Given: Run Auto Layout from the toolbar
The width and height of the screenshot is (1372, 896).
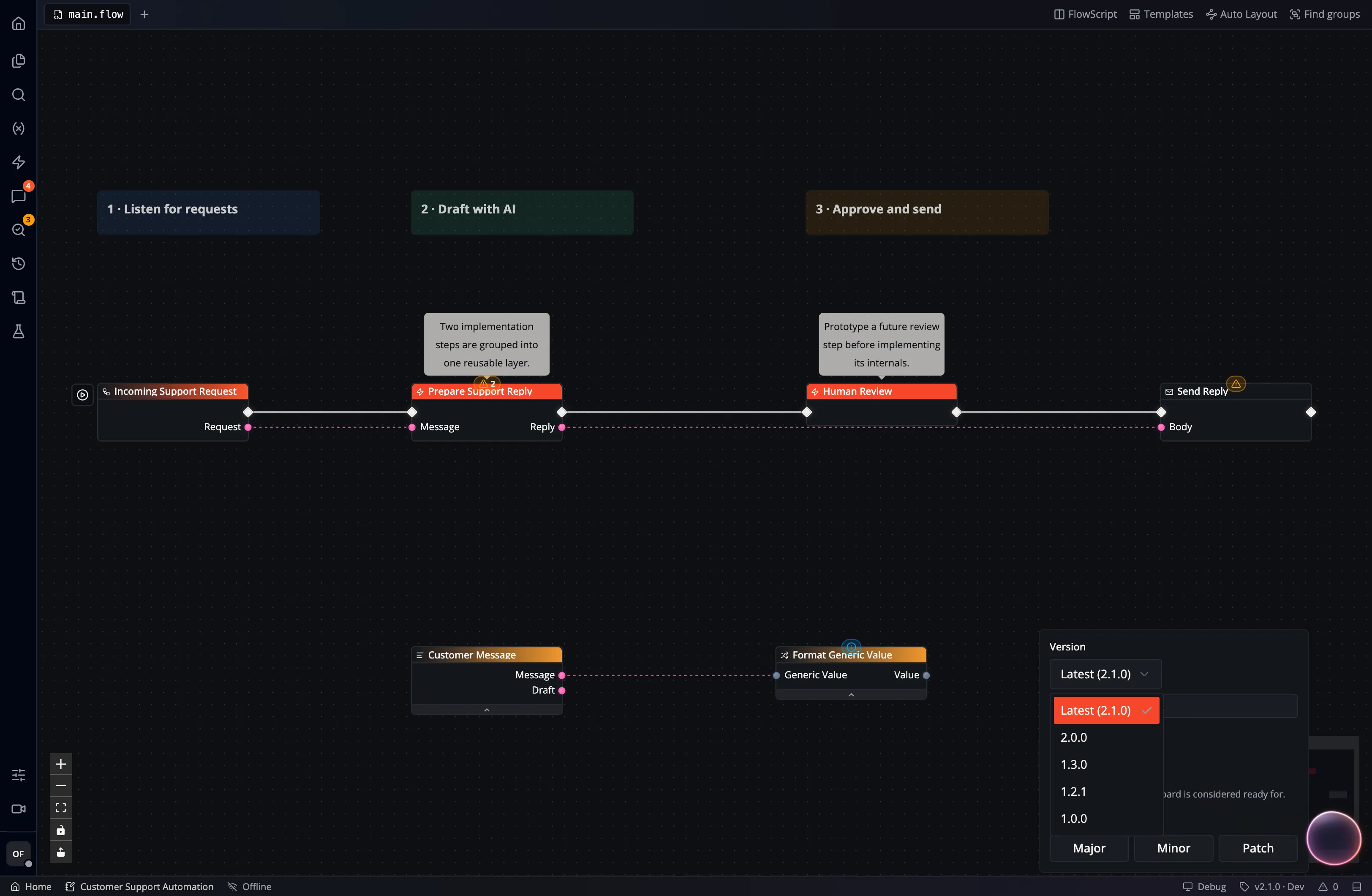Looking at the screenshot, I should [1241, 14].
